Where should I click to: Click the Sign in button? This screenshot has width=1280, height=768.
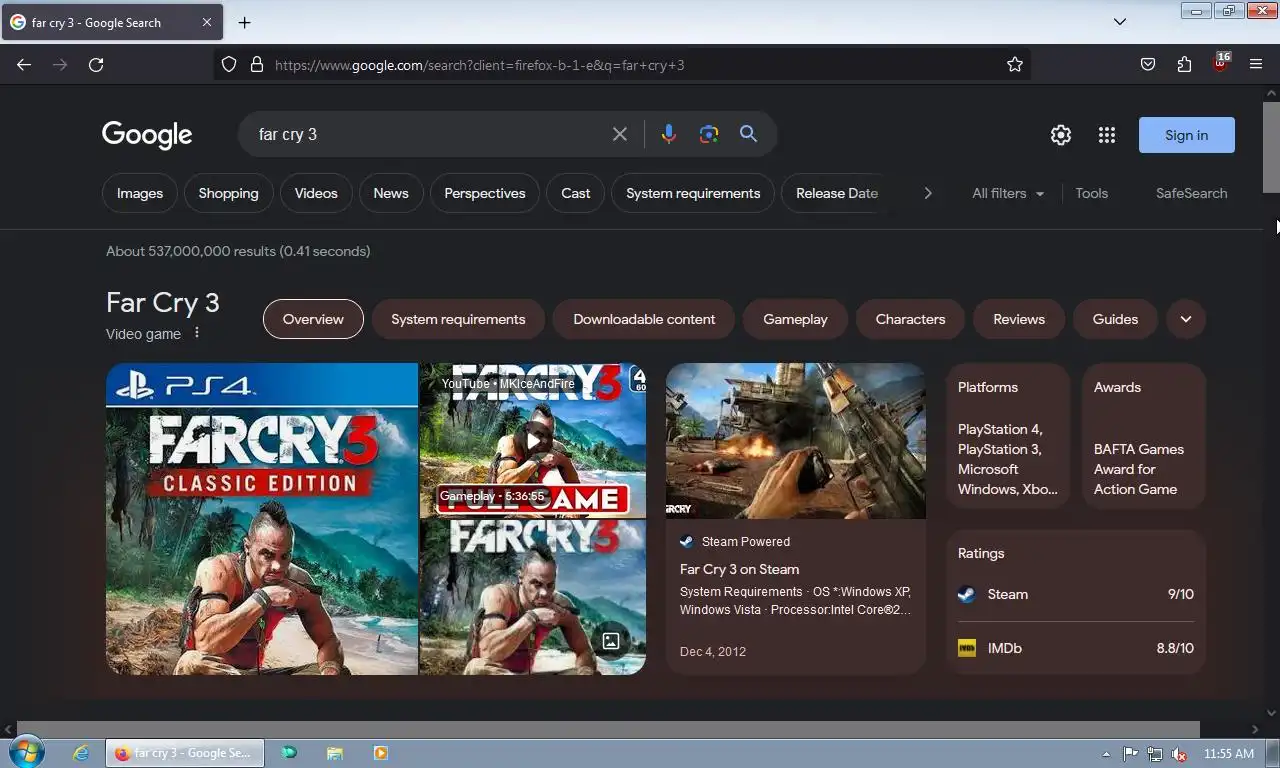pos(1187,135)
